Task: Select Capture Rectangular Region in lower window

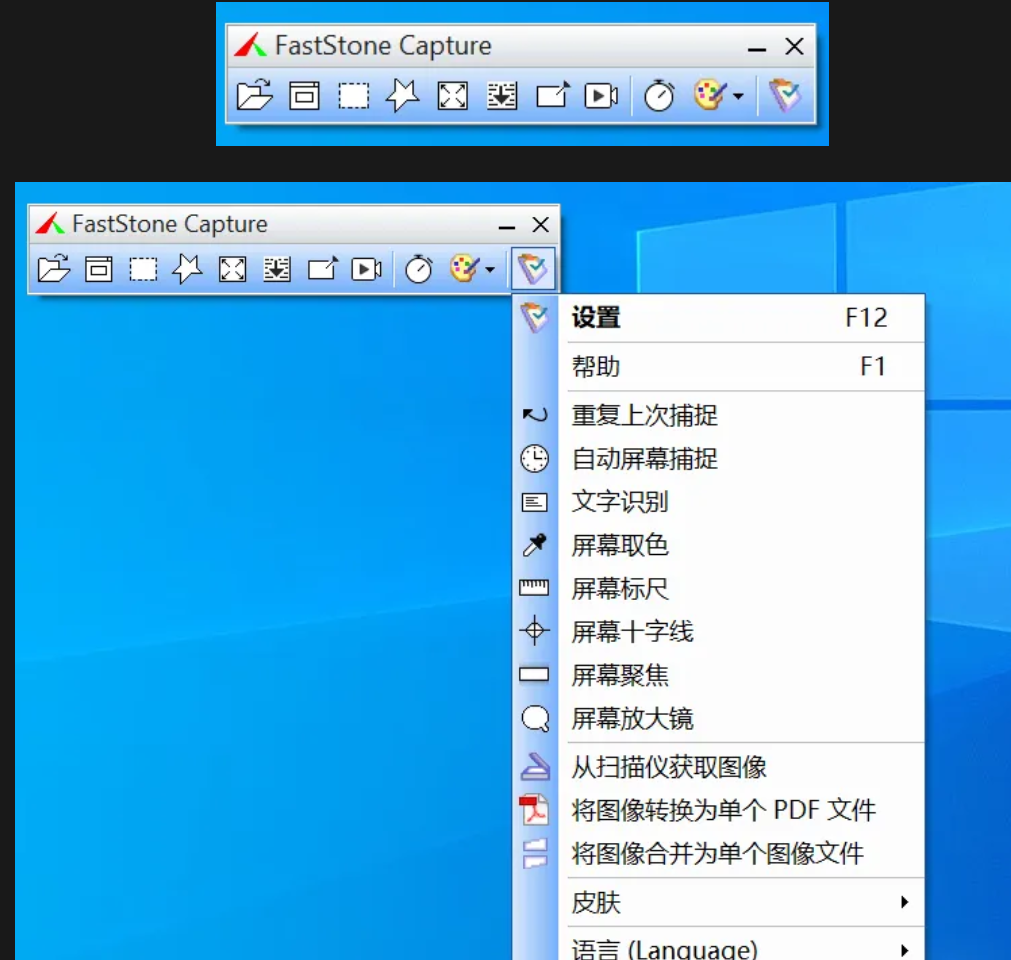Action: 143,269
